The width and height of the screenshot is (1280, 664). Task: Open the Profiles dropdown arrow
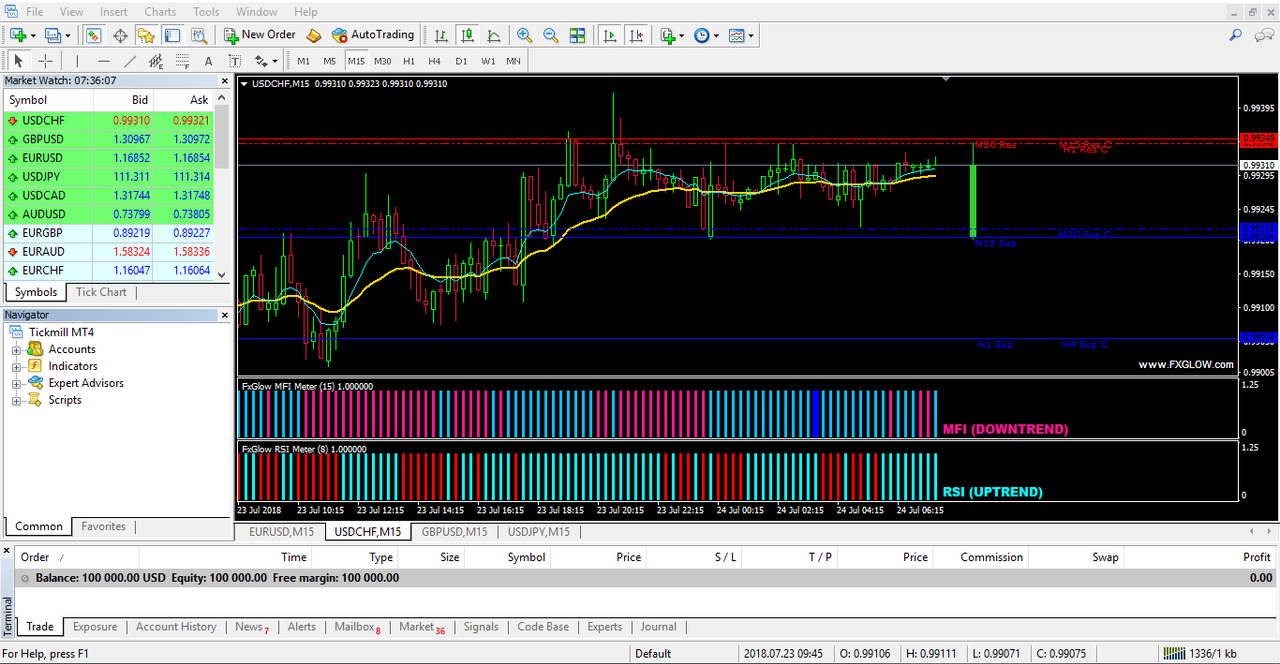(x=69, y=35)
